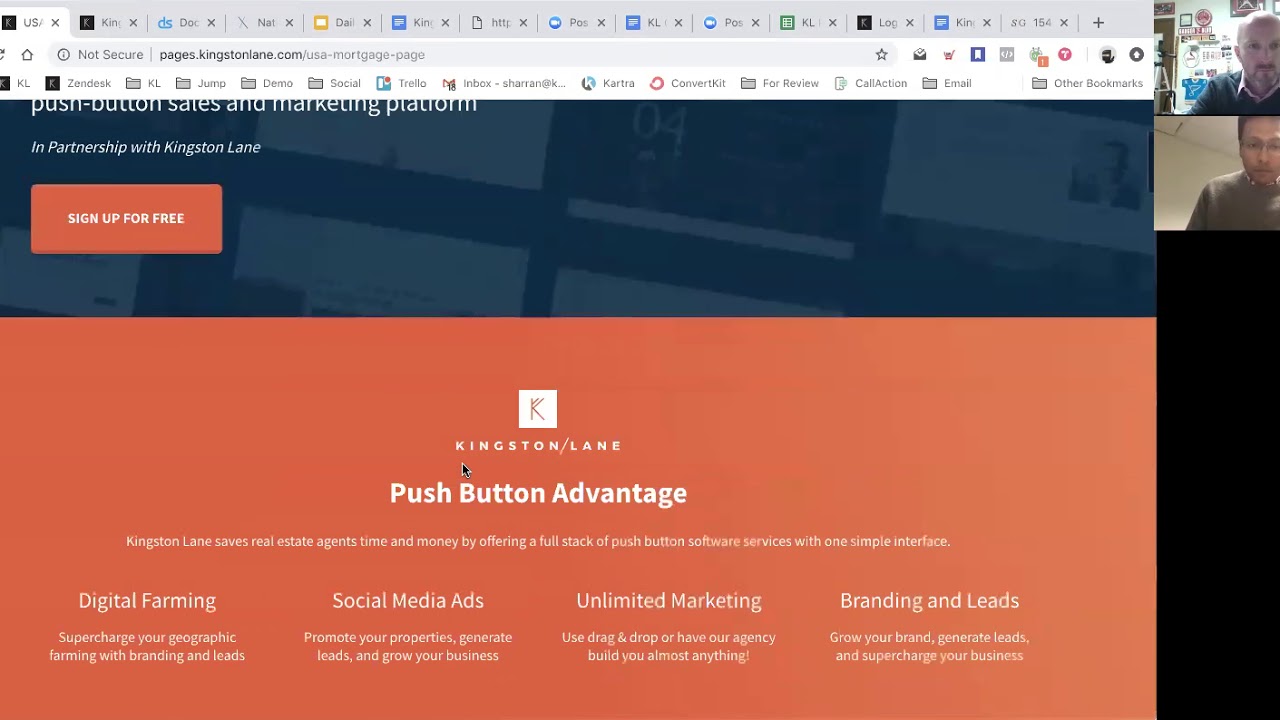This screenshot has width=1280, height=720.
Task: Expand the Demo bookmarks folder
Action: pos(267,83)
